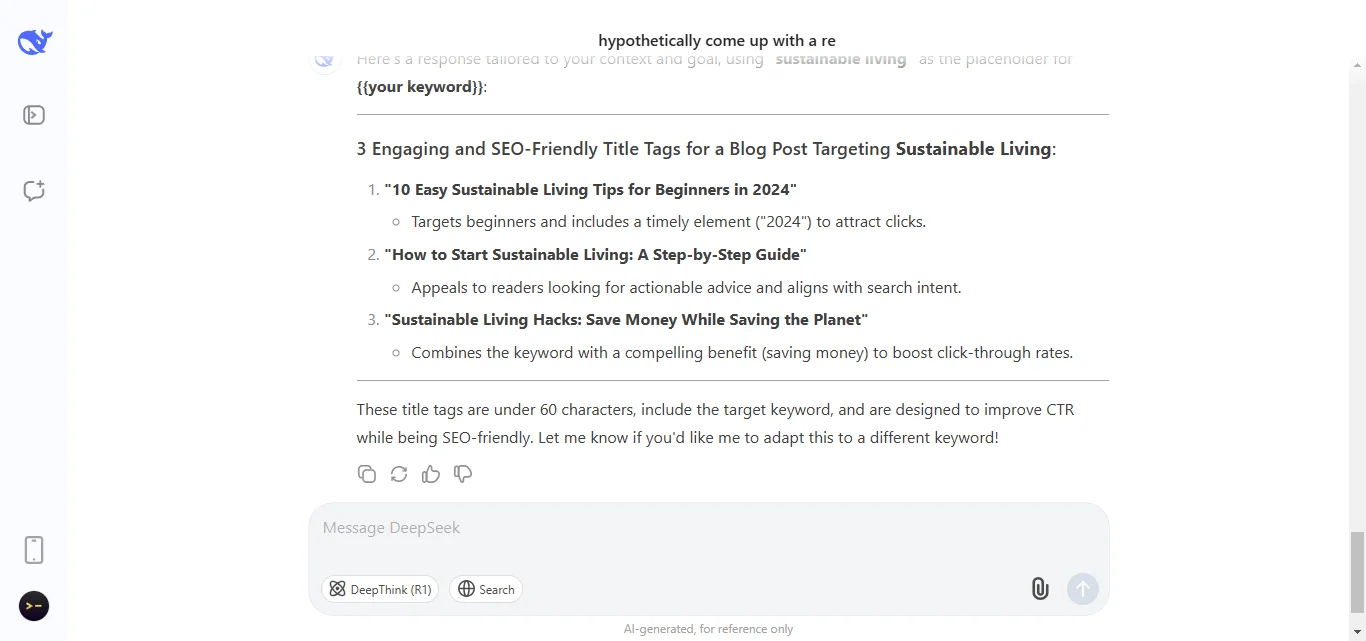The width and height of the screenshot is (1366, 641).
Task: Attach a file using the paperclip
Action: pyautogui.click(x=1040, y=589)
